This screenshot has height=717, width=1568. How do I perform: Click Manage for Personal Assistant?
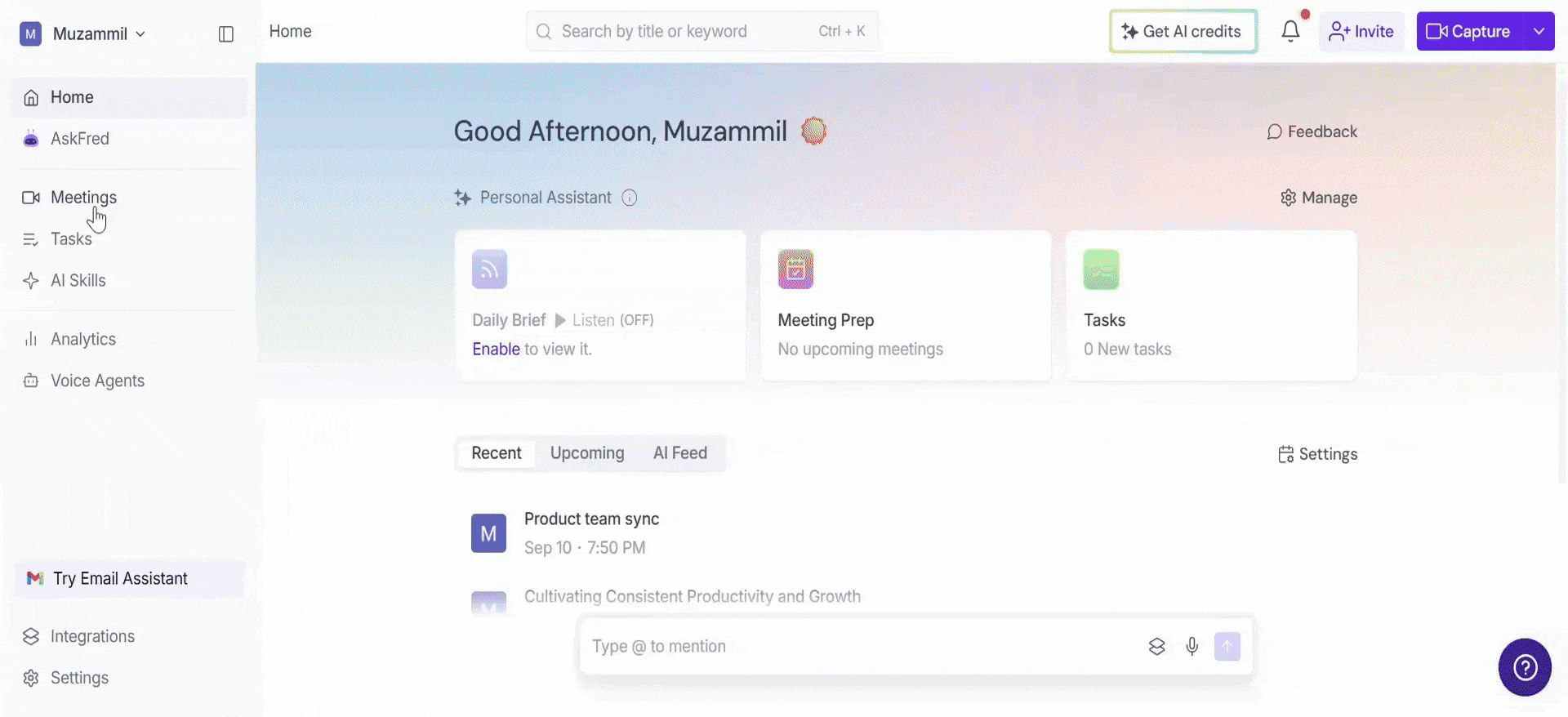(1319, 198)
